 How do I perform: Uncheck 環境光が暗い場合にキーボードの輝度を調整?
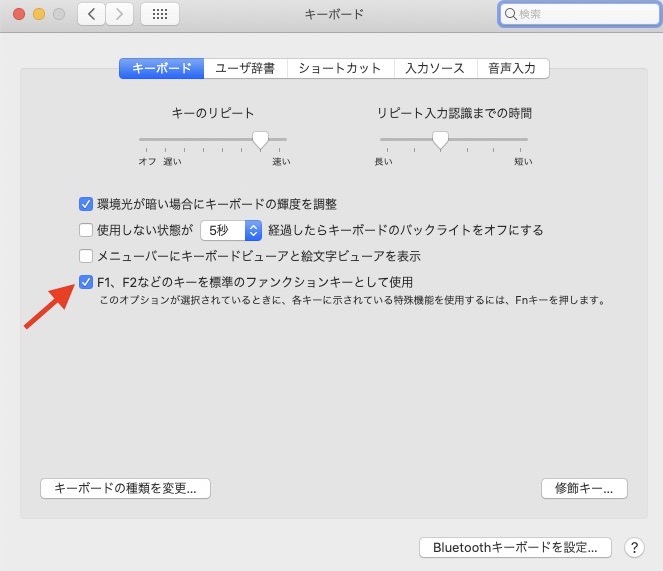[86, 204]
